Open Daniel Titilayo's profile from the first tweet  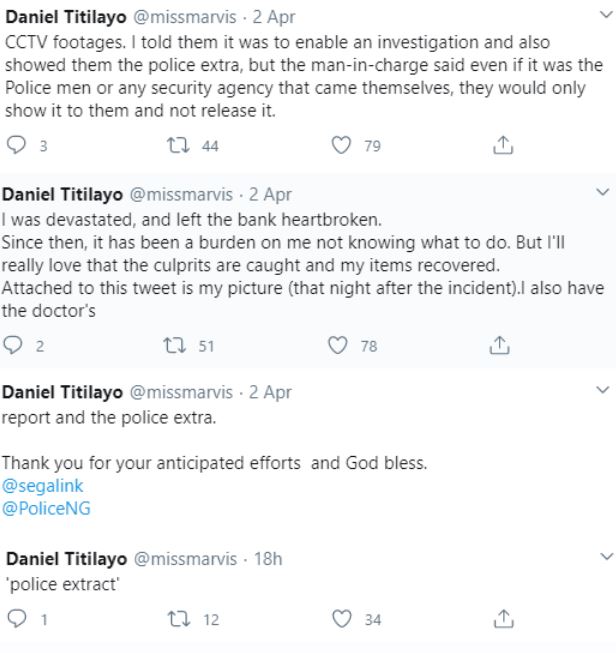[66, 18]
